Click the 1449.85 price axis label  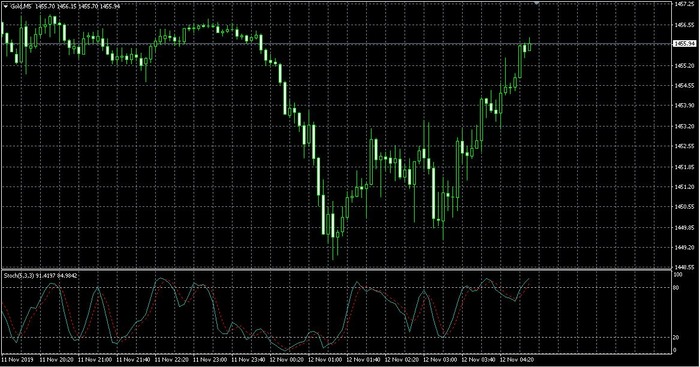click(x=684, y=227)
